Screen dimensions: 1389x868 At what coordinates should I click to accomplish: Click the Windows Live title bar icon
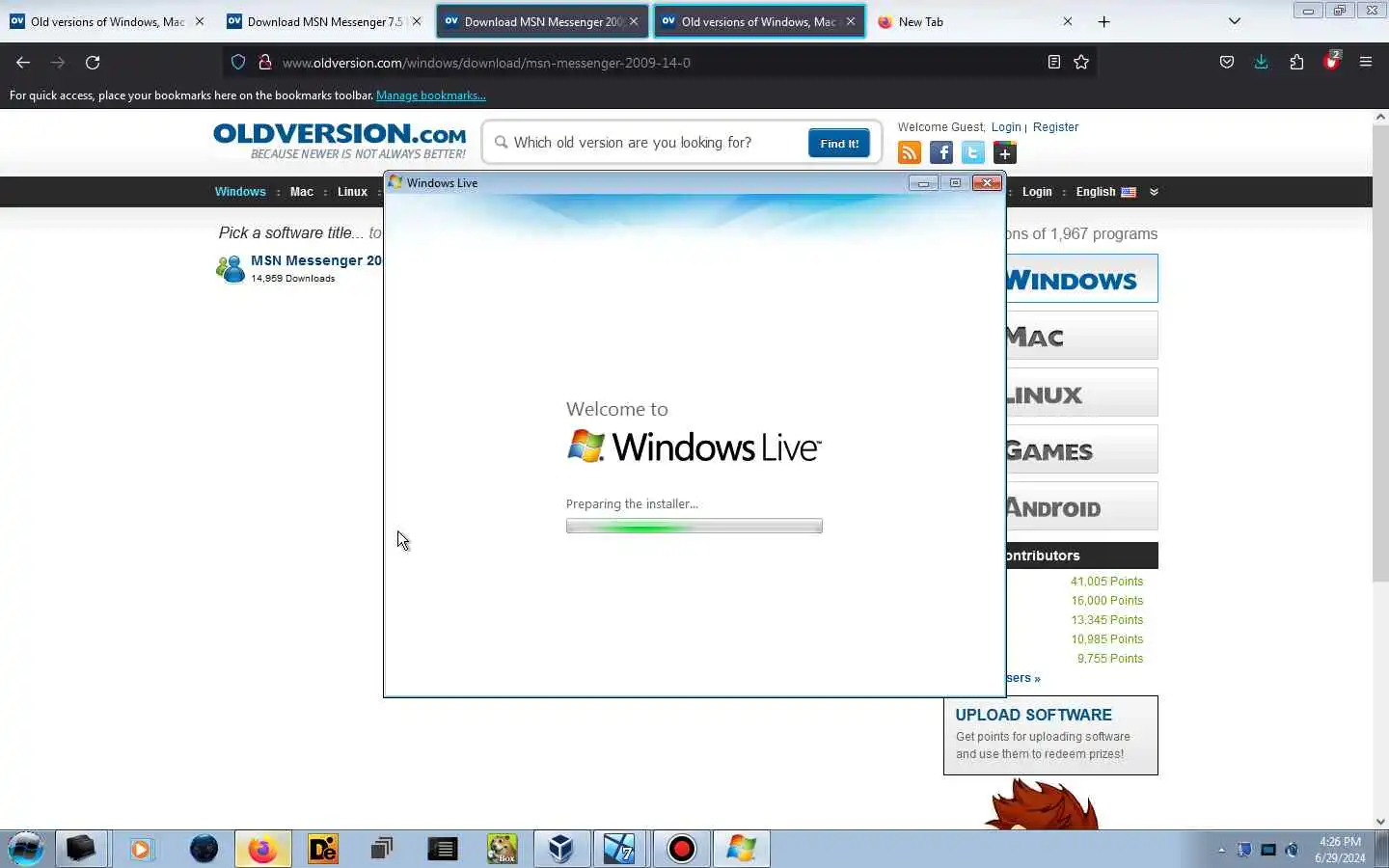coord(395,182)
